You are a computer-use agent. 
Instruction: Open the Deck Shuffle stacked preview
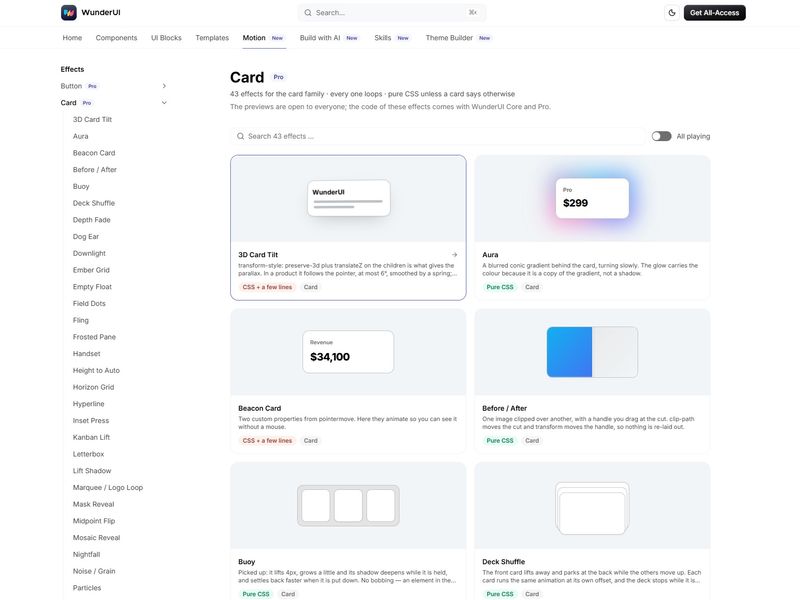pyautogui.click(x=592, y=506)
